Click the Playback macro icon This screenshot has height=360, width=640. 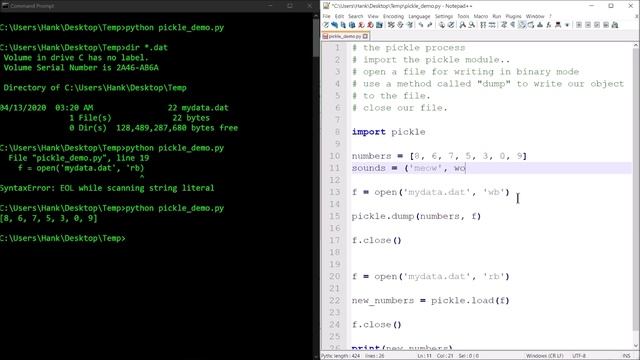tap(597, 25)
